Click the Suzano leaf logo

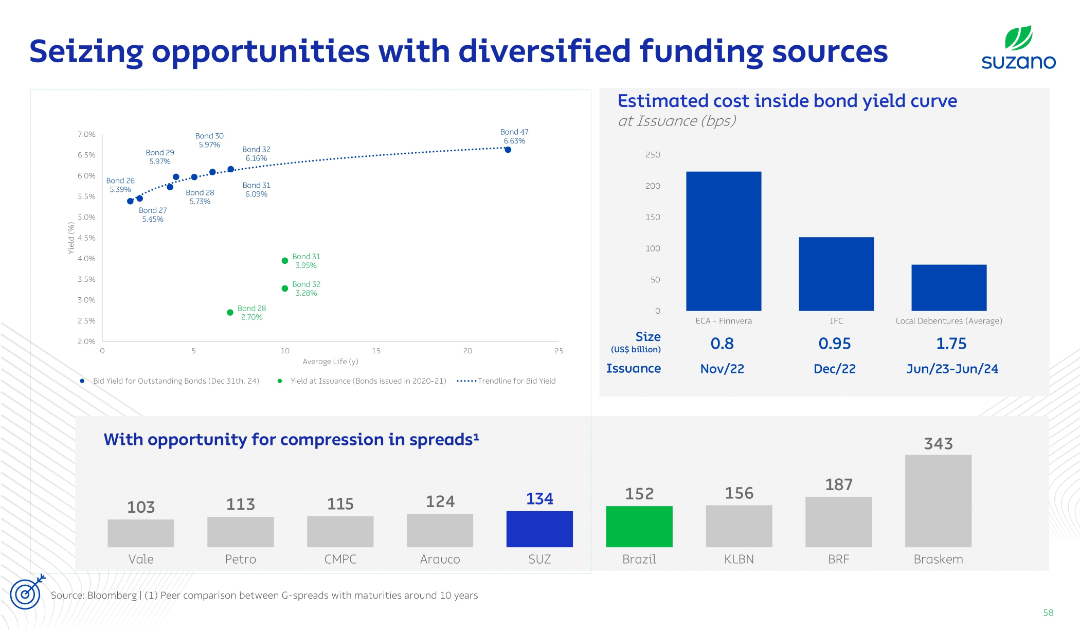(x=1018, y=48)
